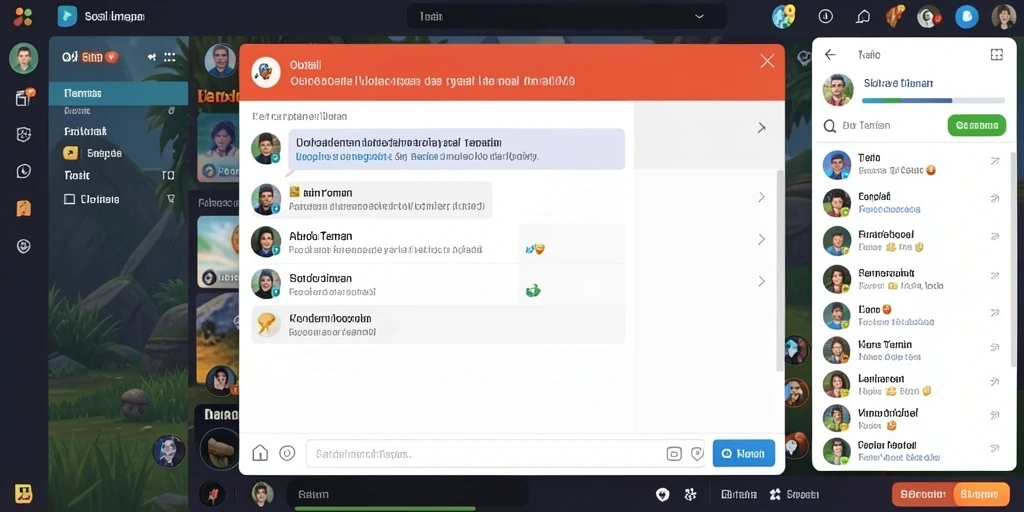1024x512 pixels.
Task: Click the message input field in dialog
Action: click(x=505, y=453)
